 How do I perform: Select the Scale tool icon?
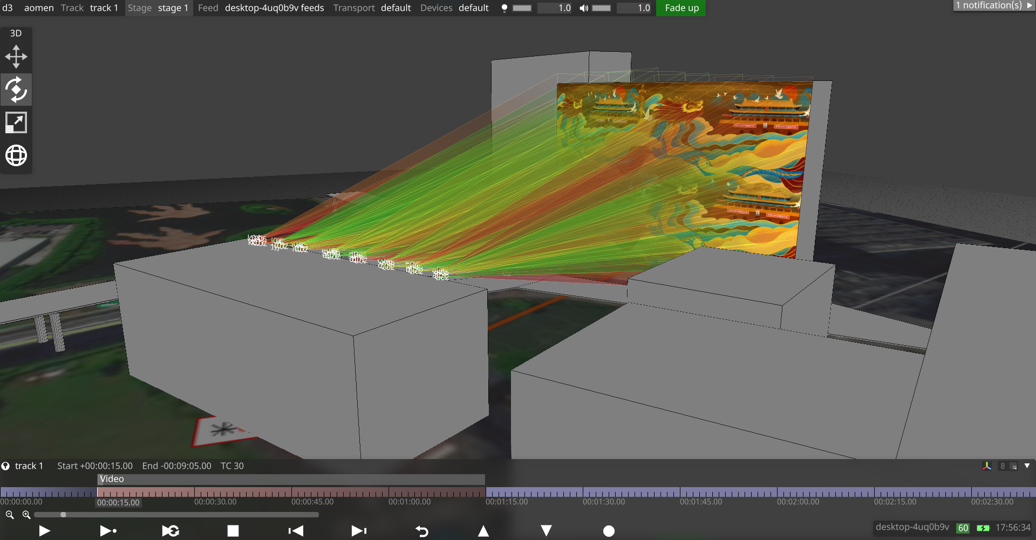click(16, 123)
